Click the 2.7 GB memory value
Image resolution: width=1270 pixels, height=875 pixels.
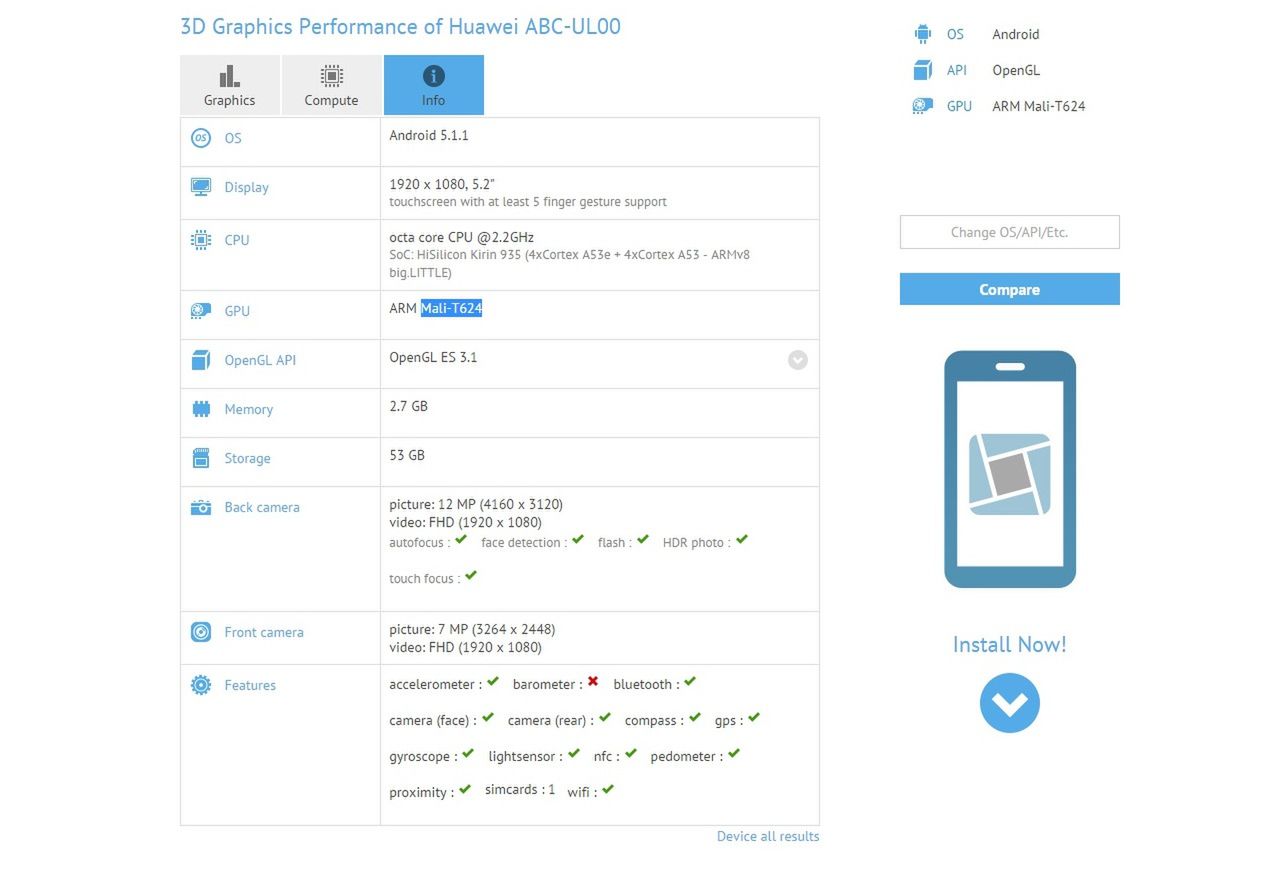(x=408, y=406)
